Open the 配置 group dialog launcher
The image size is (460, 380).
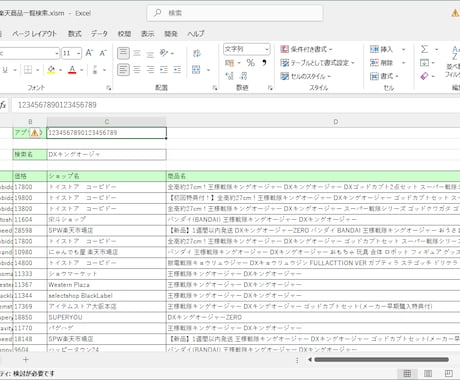(215, 88)
